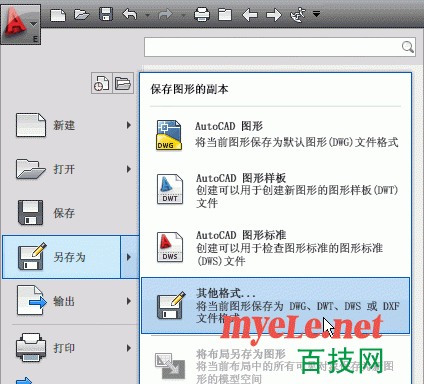Click the Redo arrow icon
Screen dimensions: 424x384
tap(166, 15)
